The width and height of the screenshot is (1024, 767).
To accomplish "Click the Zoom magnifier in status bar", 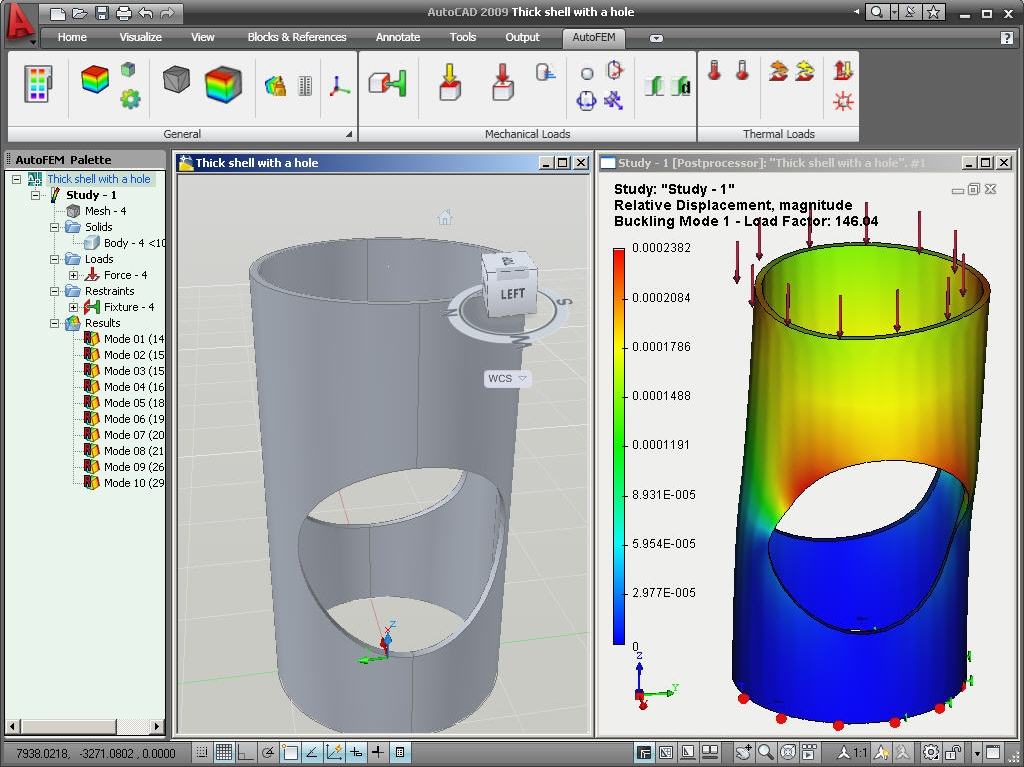I will pyautogui.click(x=765, y=753).
